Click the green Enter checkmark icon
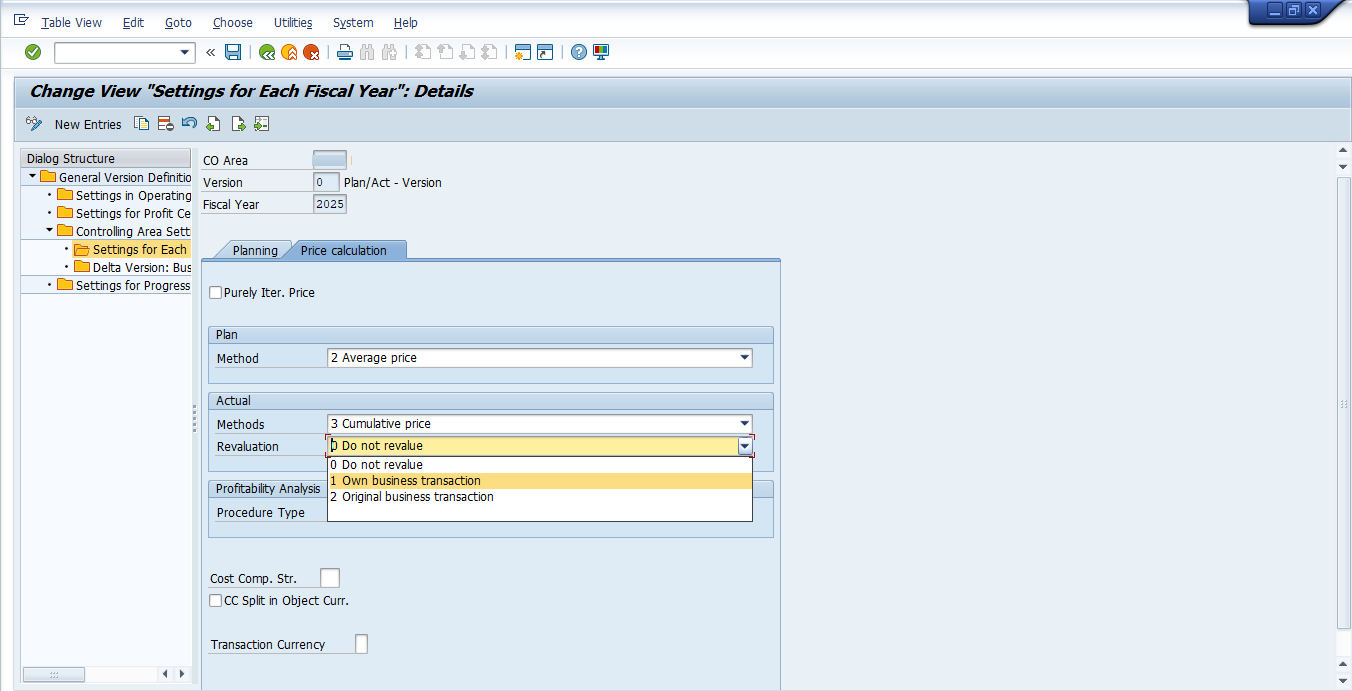The width and height of the screenshot is (1352, 691). point(33,52)
